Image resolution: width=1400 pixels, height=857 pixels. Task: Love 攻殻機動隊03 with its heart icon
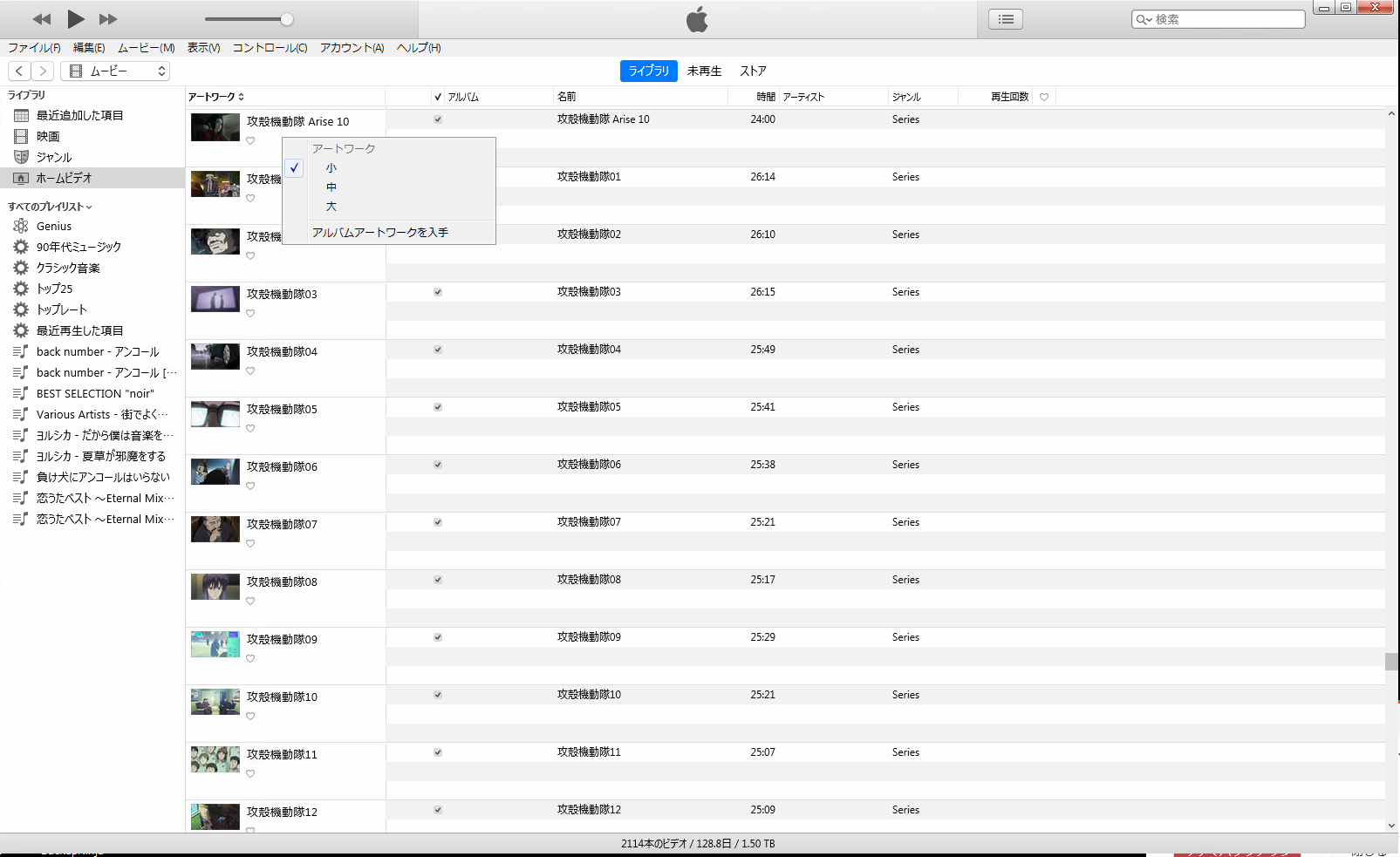[250, 314]
